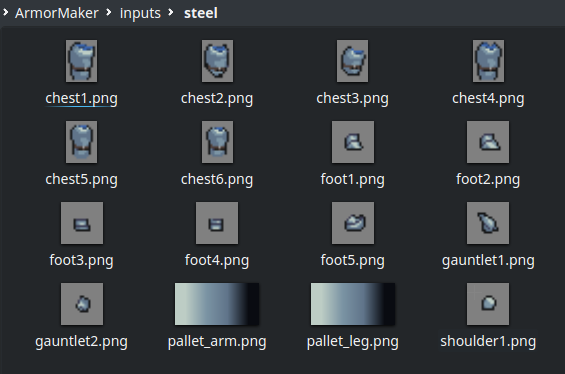Select the pallet_arm.png gradient image

pos(217,304)
